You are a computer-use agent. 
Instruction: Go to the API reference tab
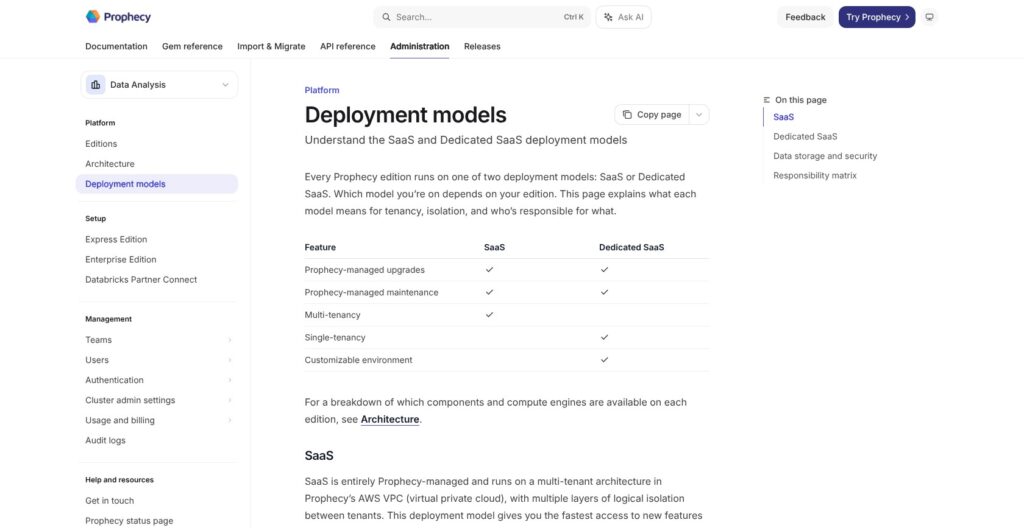coord(347,46)
